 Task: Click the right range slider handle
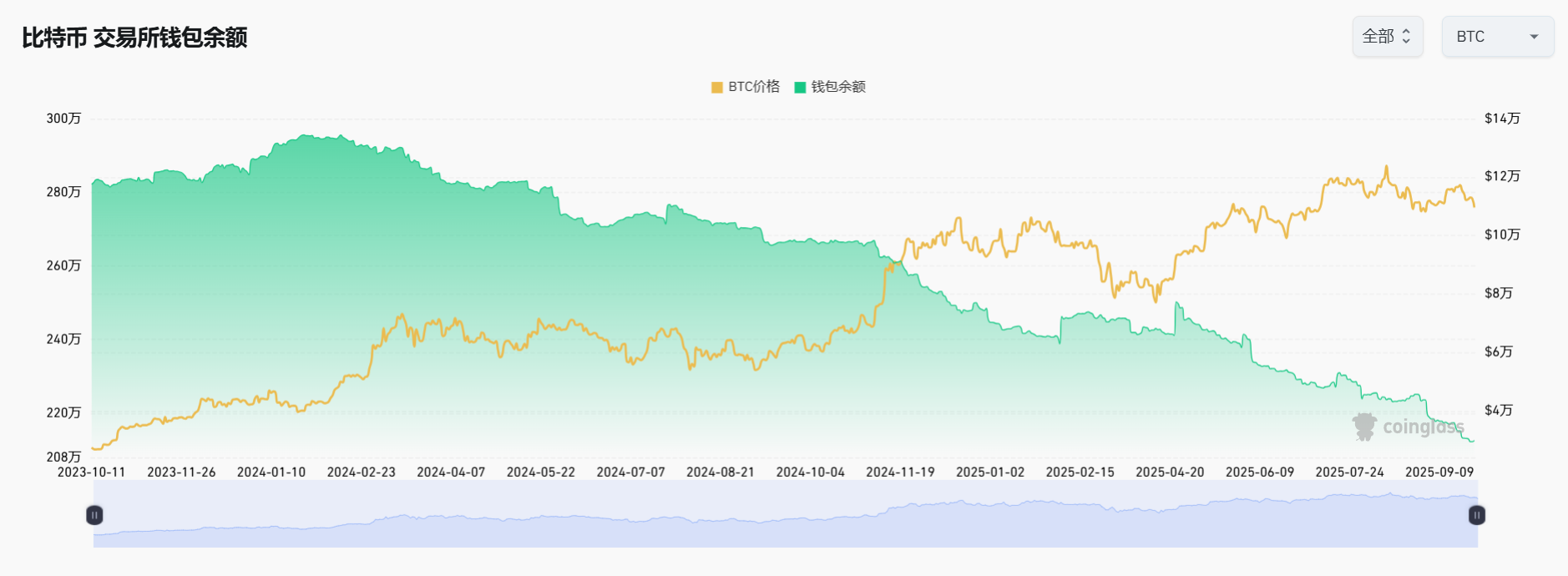pos(1476,515)
